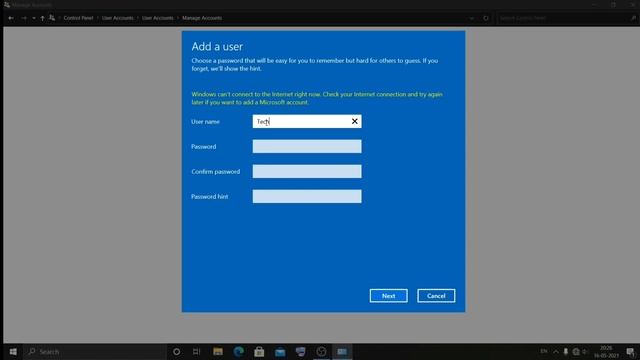This screenshot has width=640, height=360.
Task: Click the taskbar Search box
Action: (x=95, y=351)
